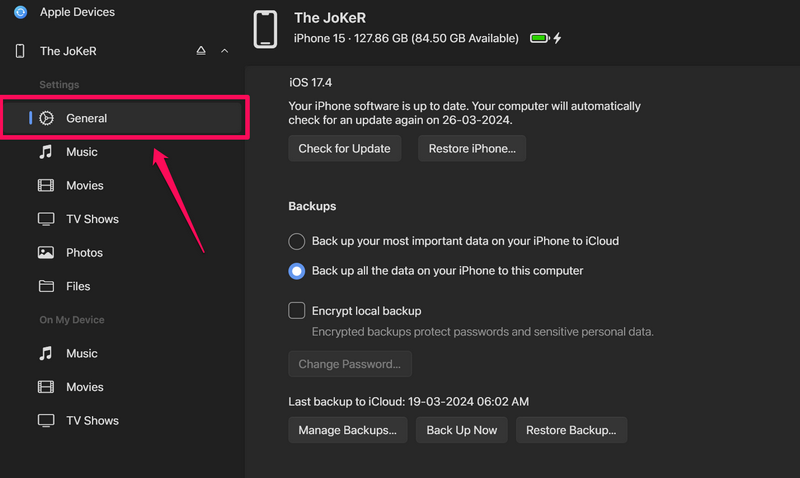
Task: Open Movies under On My Device
Action: coord(84,387)
